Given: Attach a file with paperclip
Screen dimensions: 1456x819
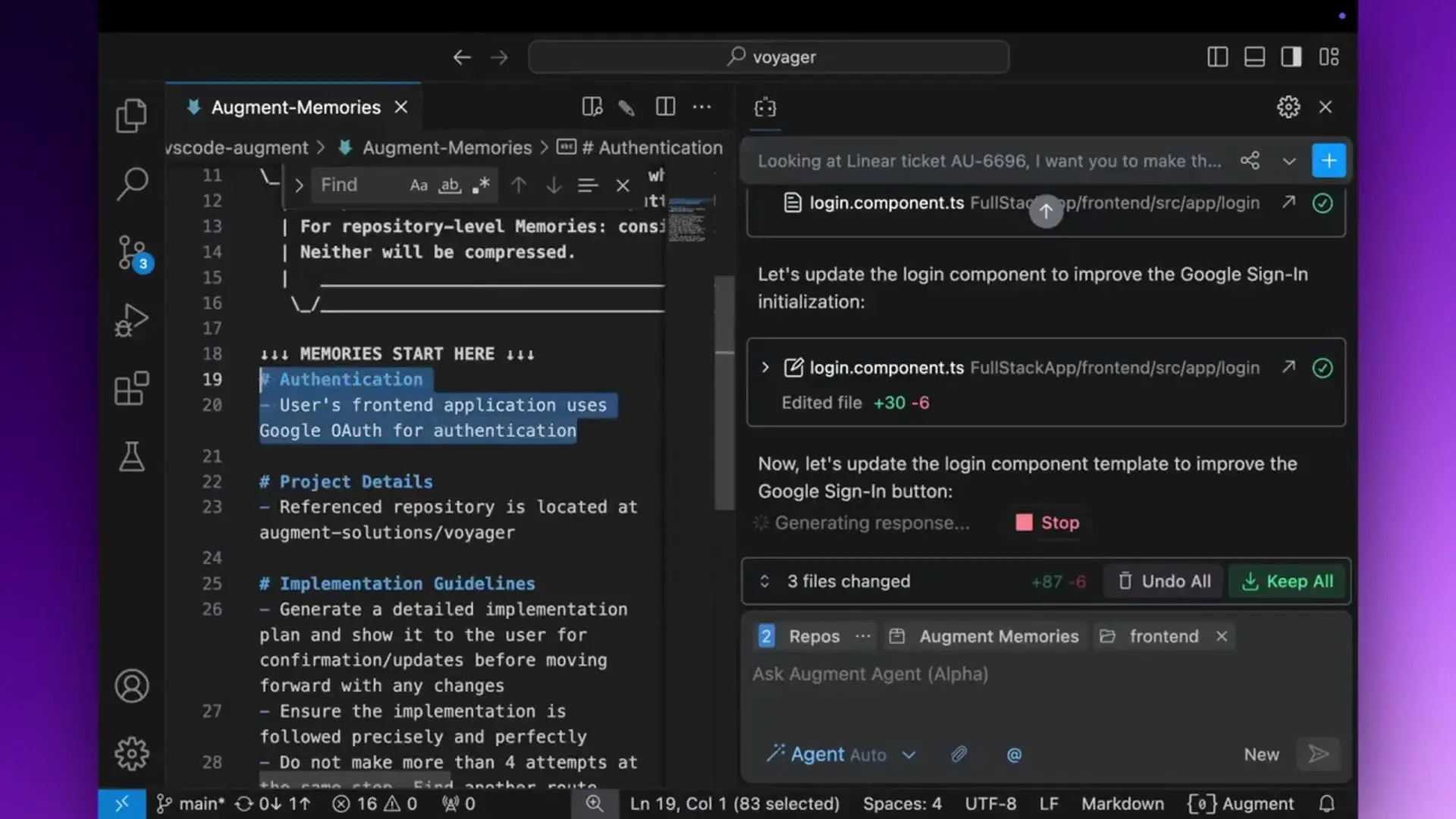Looking at the screenshot, I should pos(959,755).
